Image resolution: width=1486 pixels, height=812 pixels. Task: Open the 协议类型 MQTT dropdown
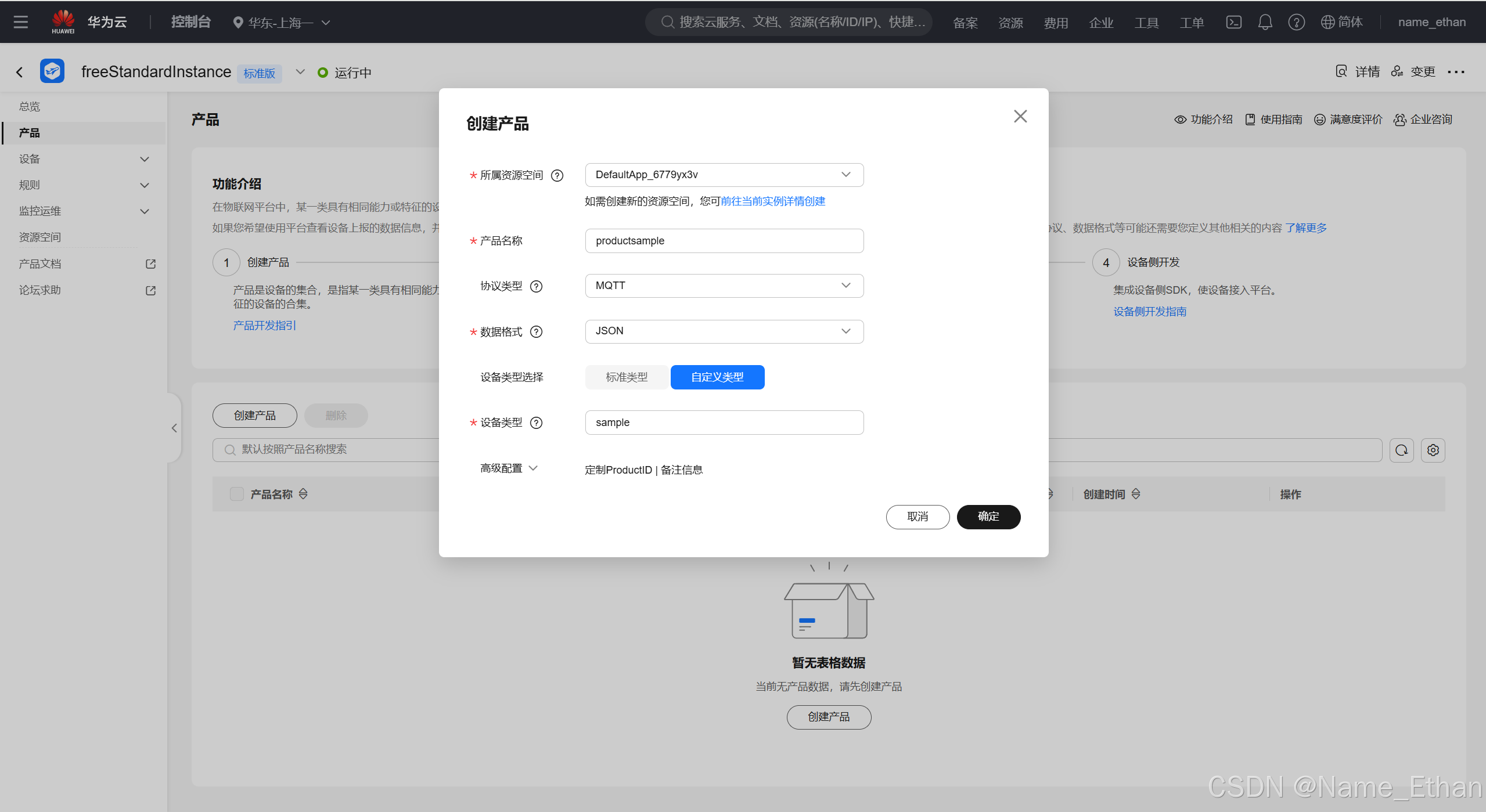(724, 286)
